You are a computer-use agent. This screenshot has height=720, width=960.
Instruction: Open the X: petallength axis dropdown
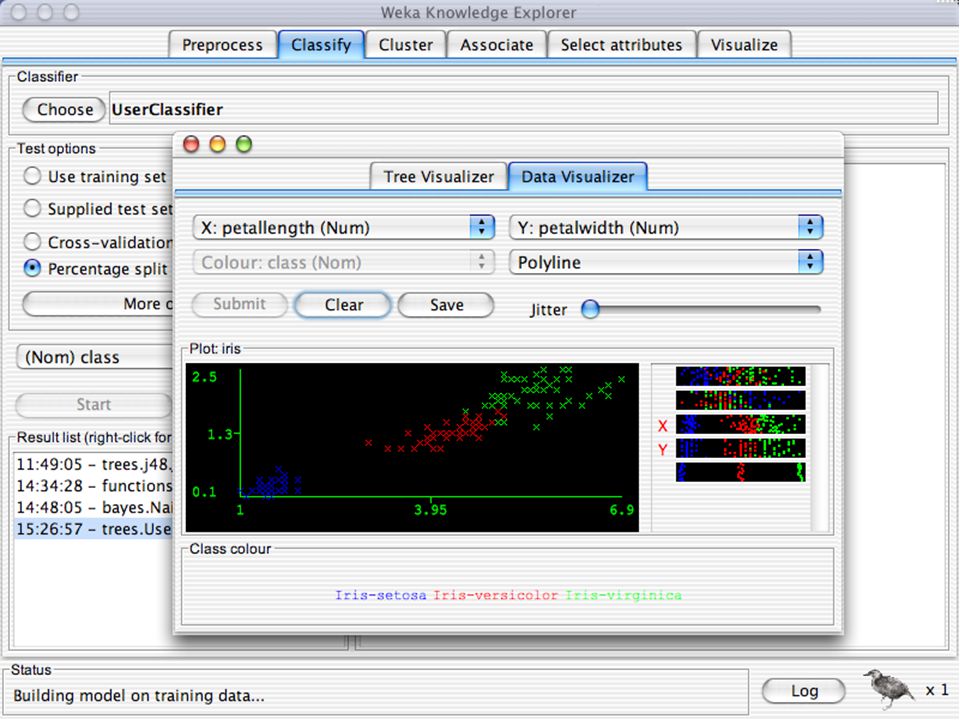click(344, 228)
